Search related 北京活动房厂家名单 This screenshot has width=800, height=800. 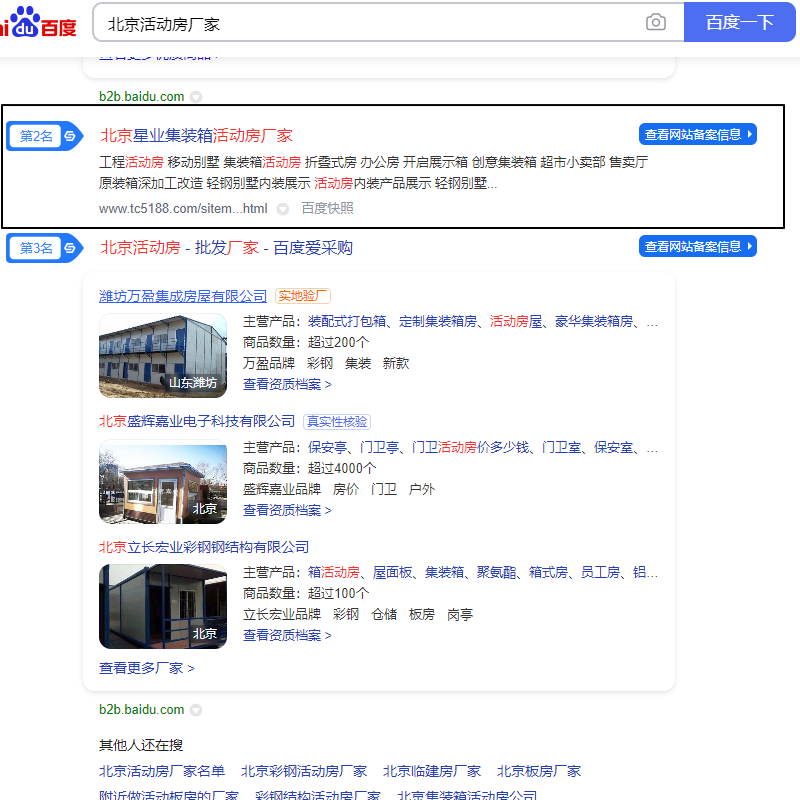tap(162, 771)
